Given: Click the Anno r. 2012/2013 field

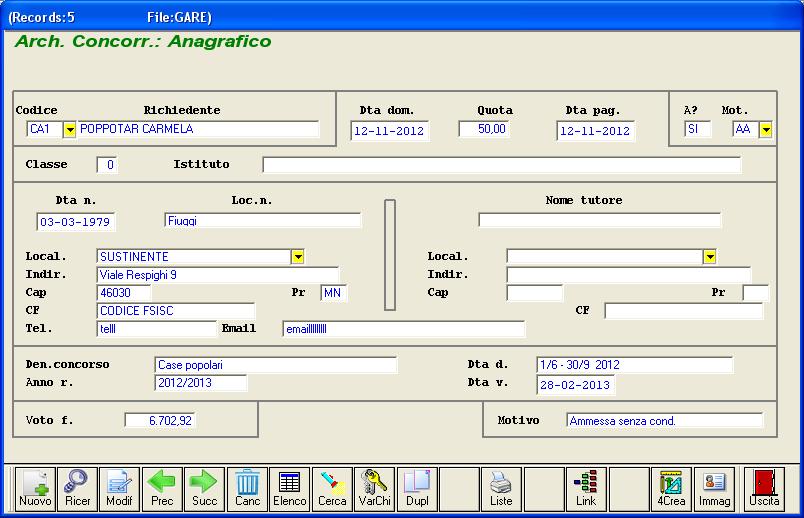Looking at the screenshot, I should (x=200, y=383).
